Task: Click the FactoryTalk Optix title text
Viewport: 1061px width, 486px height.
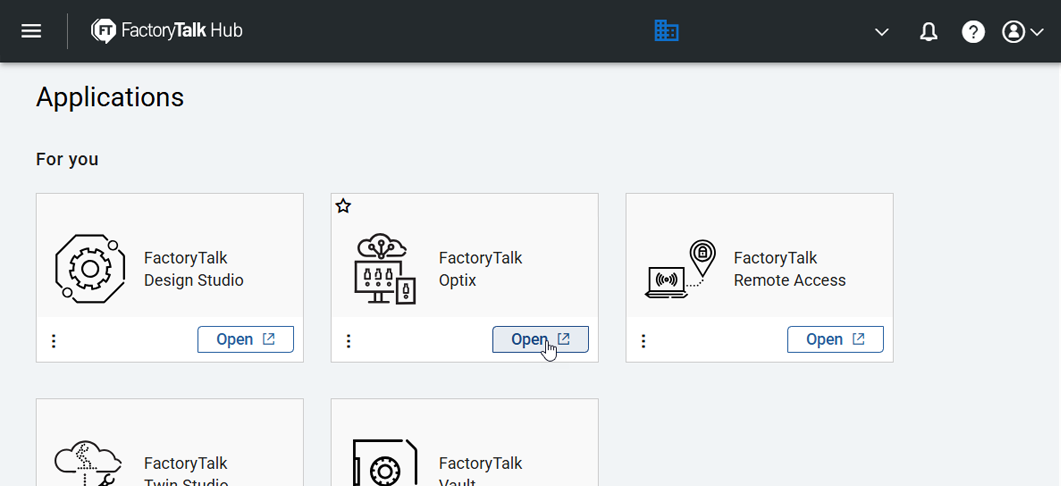Action: [480, 269]
